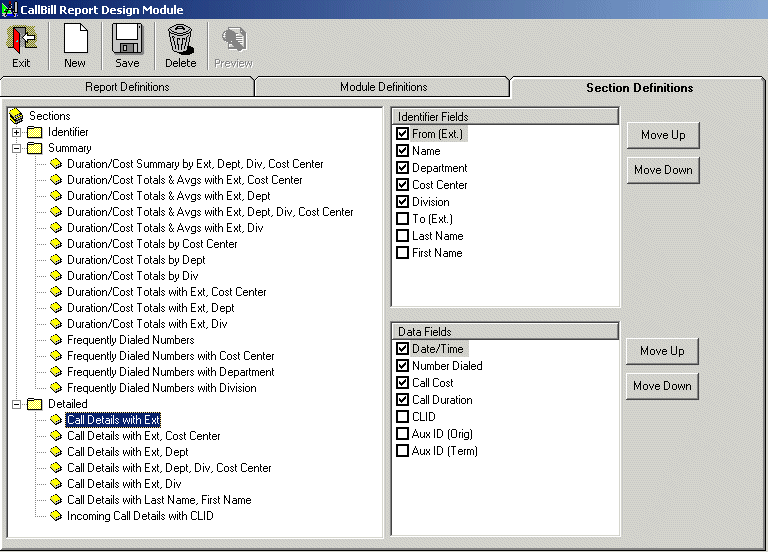Uncheck the Cost Center checkbox

tap(403, 185)
